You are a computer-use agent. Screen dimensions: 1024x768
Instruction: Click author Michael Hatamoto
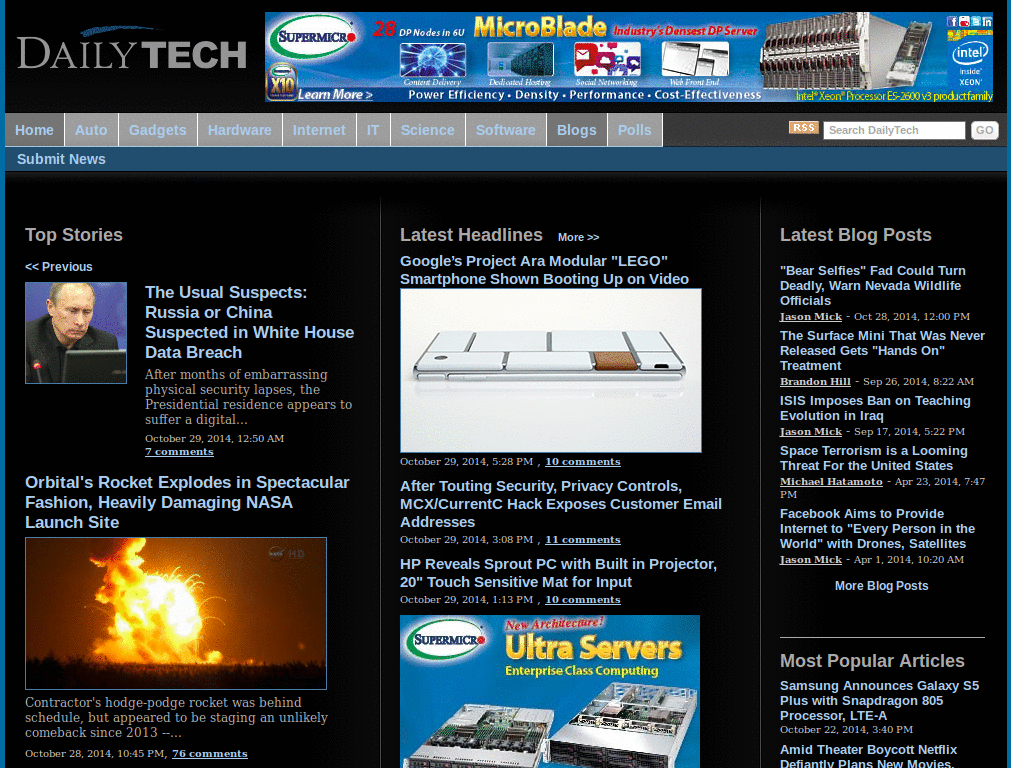pyautogui.click(x=831, y=481)
